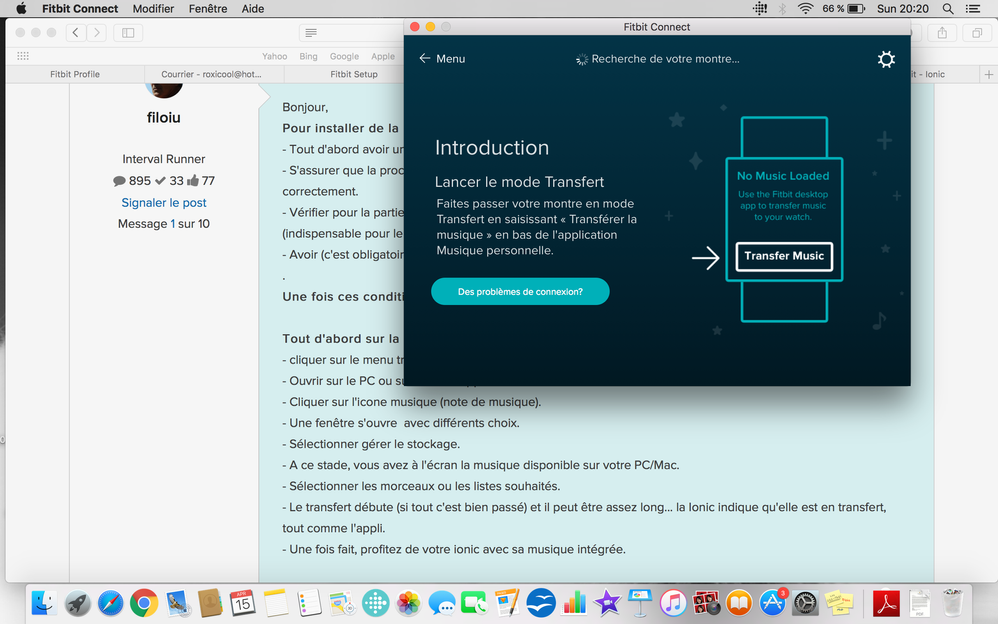Screen dimensions: 998x624
Task: Switch to Courrier - roxicool tab
Action: click(x=211, y=74)
